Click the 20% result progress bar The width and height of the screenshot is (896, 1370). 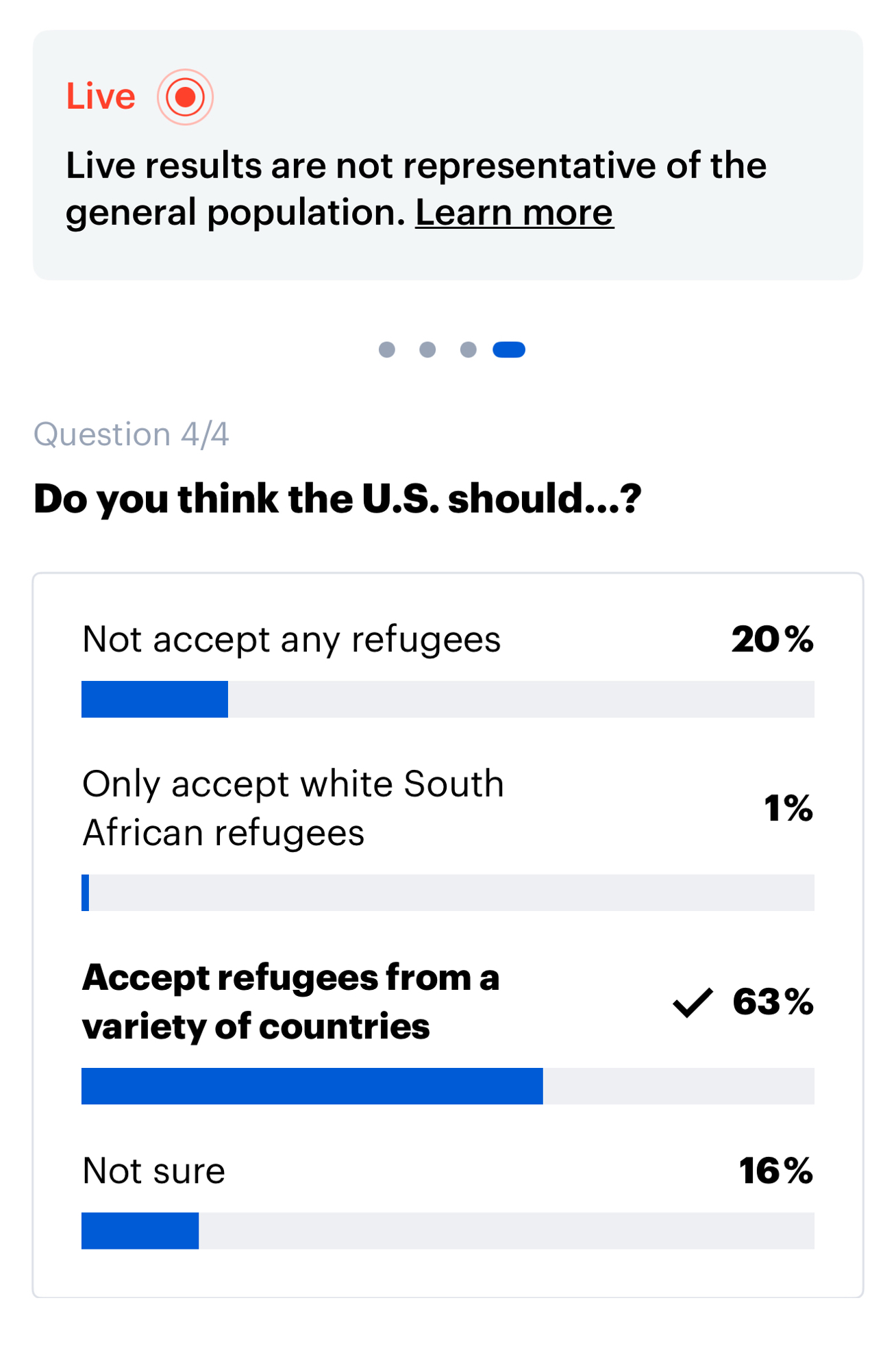click(x=447, y=699)
